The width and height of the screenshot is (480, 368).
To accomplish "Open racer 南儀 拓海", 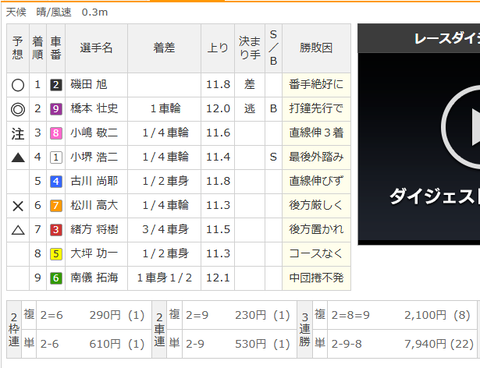I will pyautogui.click(x=94, y=278).
